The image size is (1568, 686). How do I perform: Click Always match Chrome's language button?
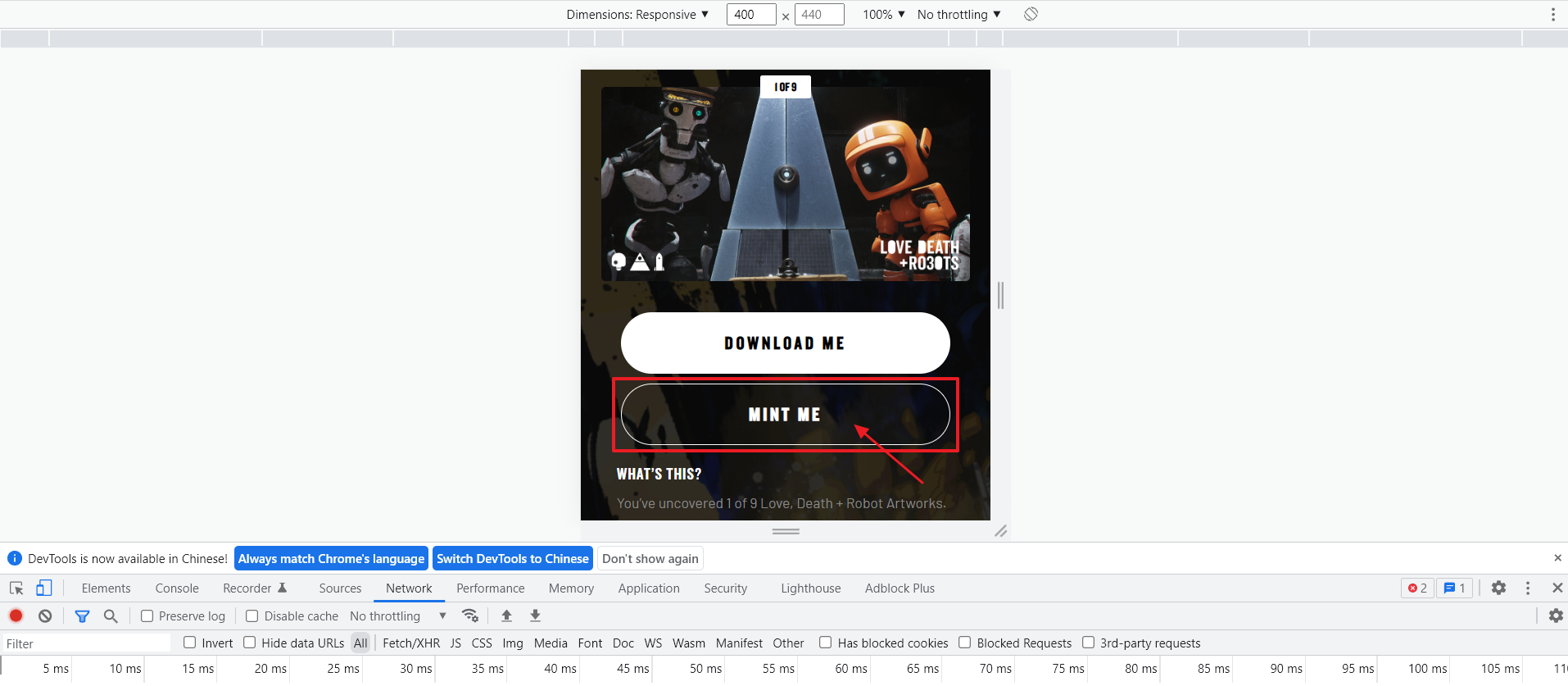click(x=331, y=558)
